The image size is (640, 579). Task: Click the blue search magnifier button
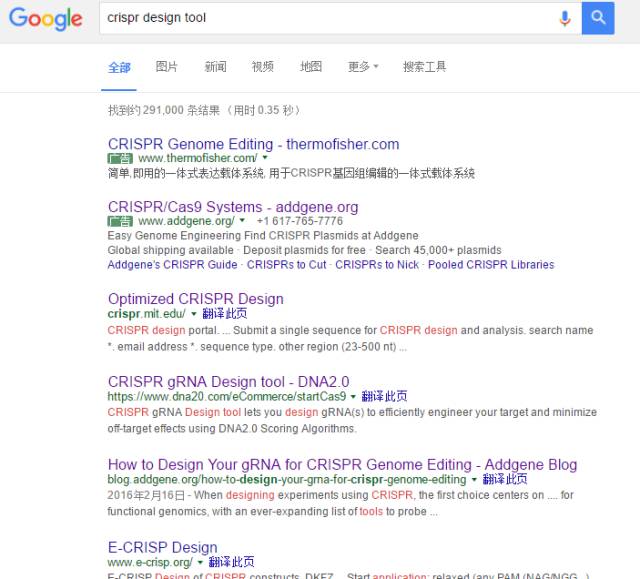point(598,18)
